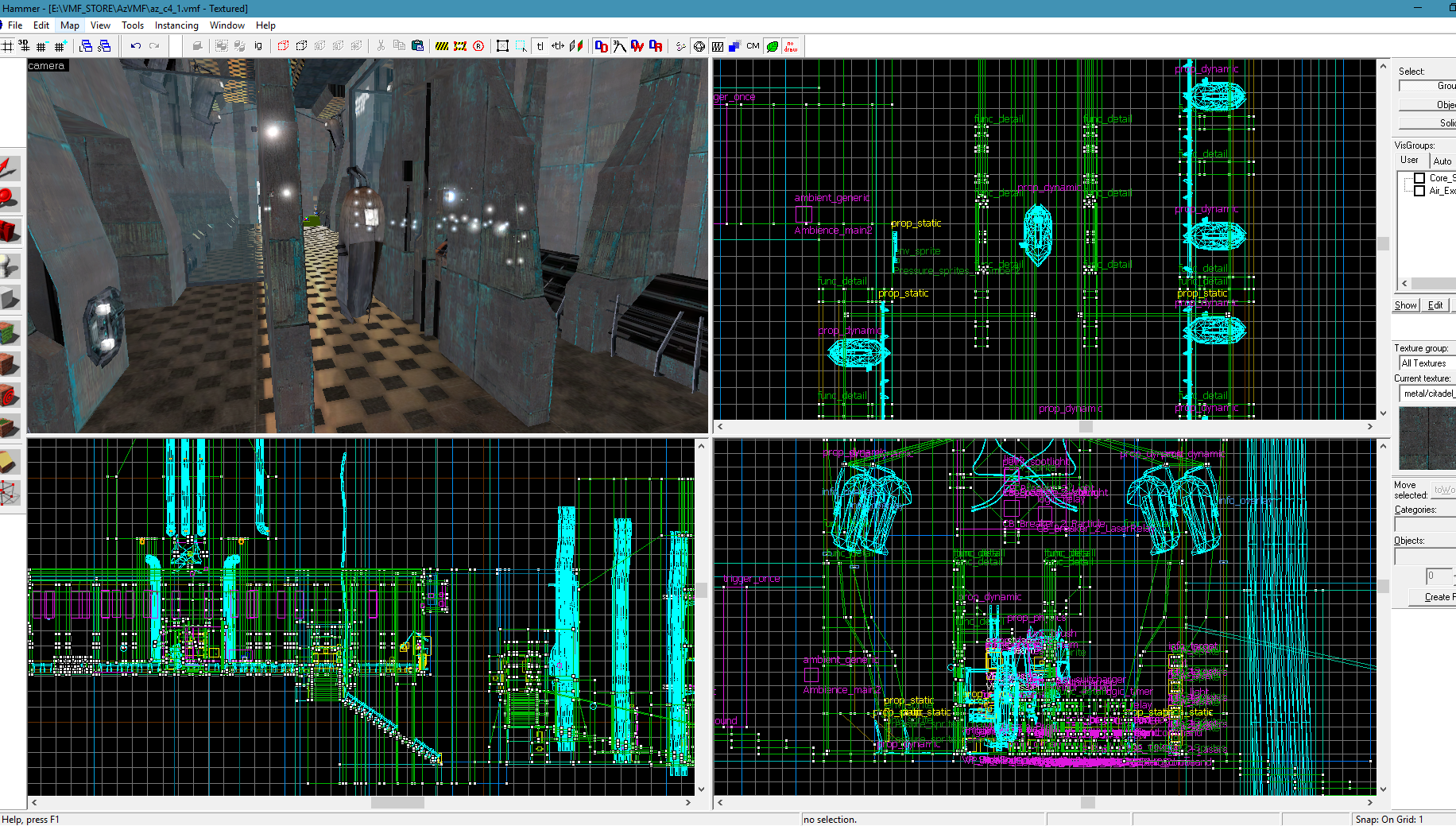Screen dimensions: 1456x826
Task: Toggle the CM collision models button
Action: pos(753,46)
